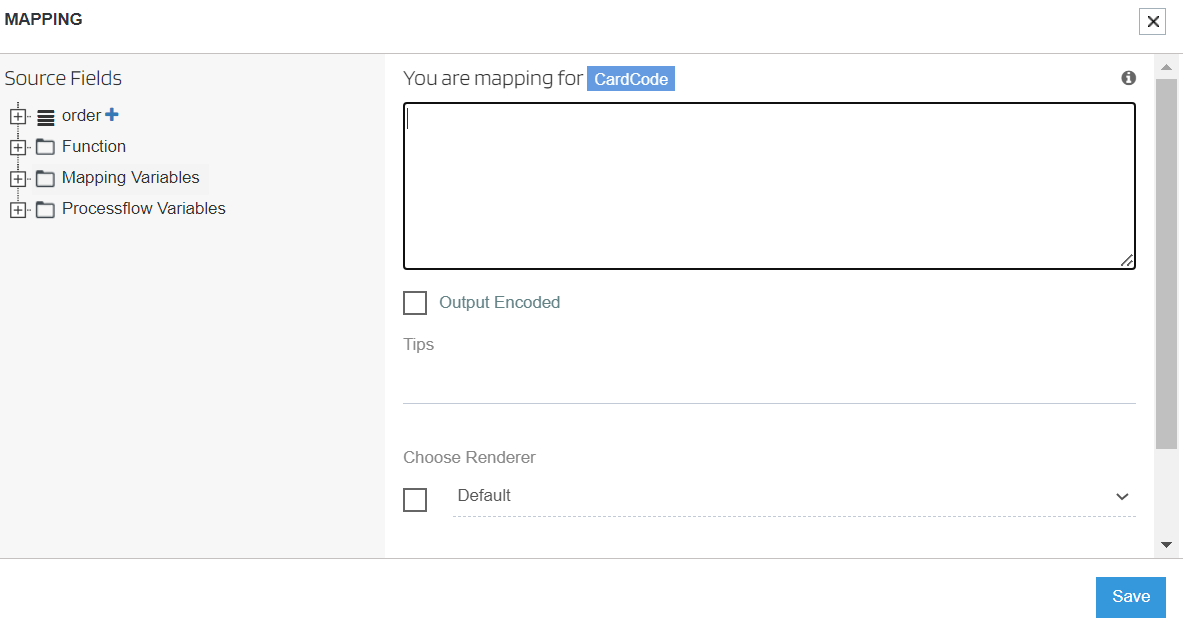This screenshot has width=1183, height=633.
Task: Enable the Output Encoded checkbox
Action: (x=415, y=303)
